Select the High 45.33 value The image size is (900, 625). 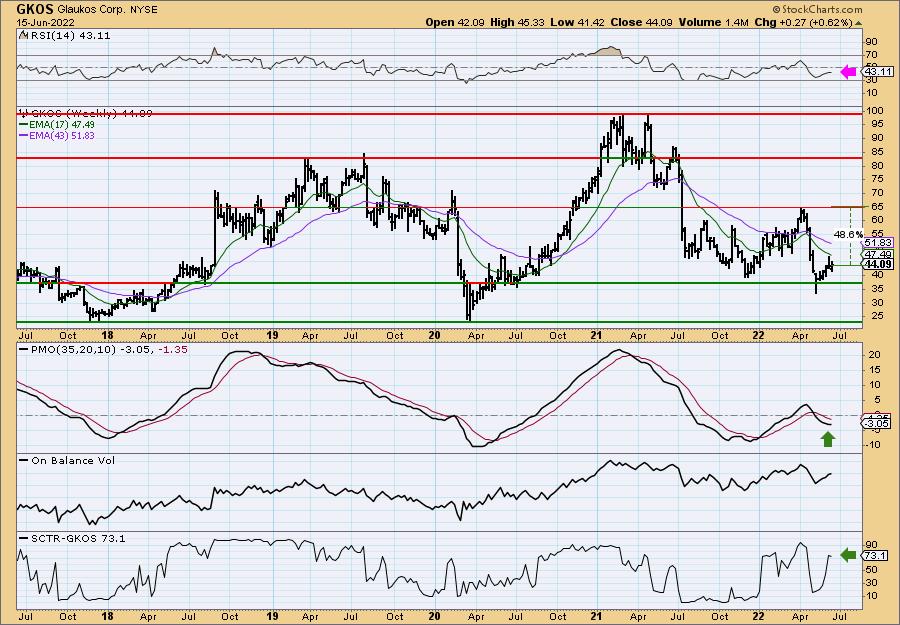(517, 22)
